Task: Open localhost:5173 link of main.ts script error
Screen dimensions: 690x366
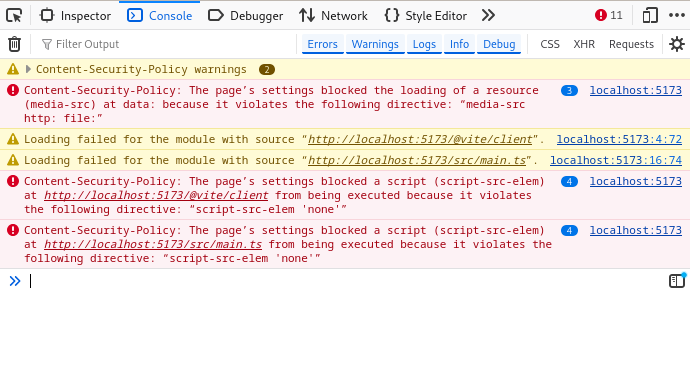Action: pos(635,230)
